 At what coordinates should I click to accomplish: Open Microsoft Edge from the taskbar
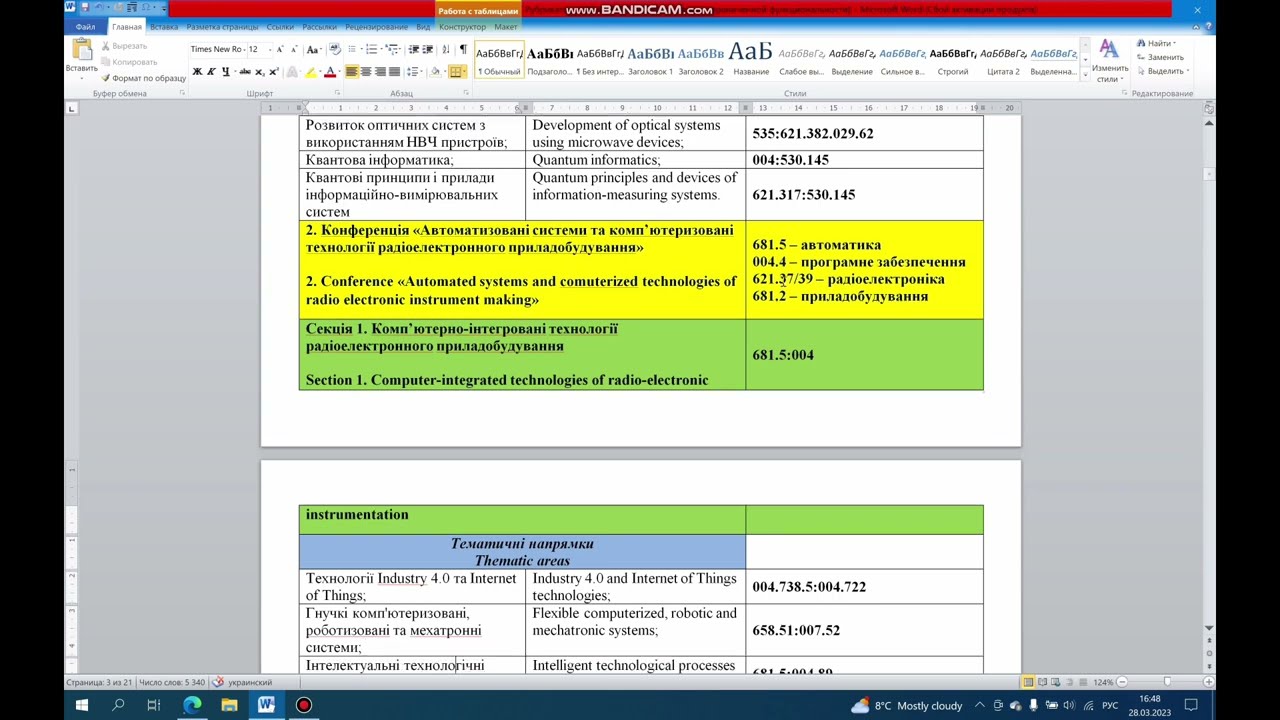point(191,705)
